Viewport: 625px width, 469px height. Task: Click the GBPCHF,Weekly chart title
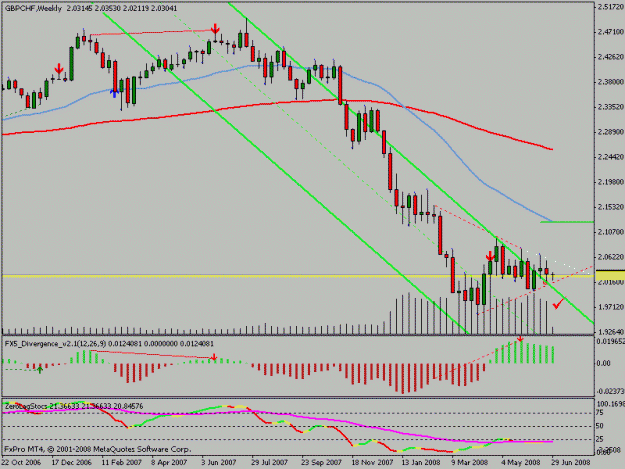[33, 8]
